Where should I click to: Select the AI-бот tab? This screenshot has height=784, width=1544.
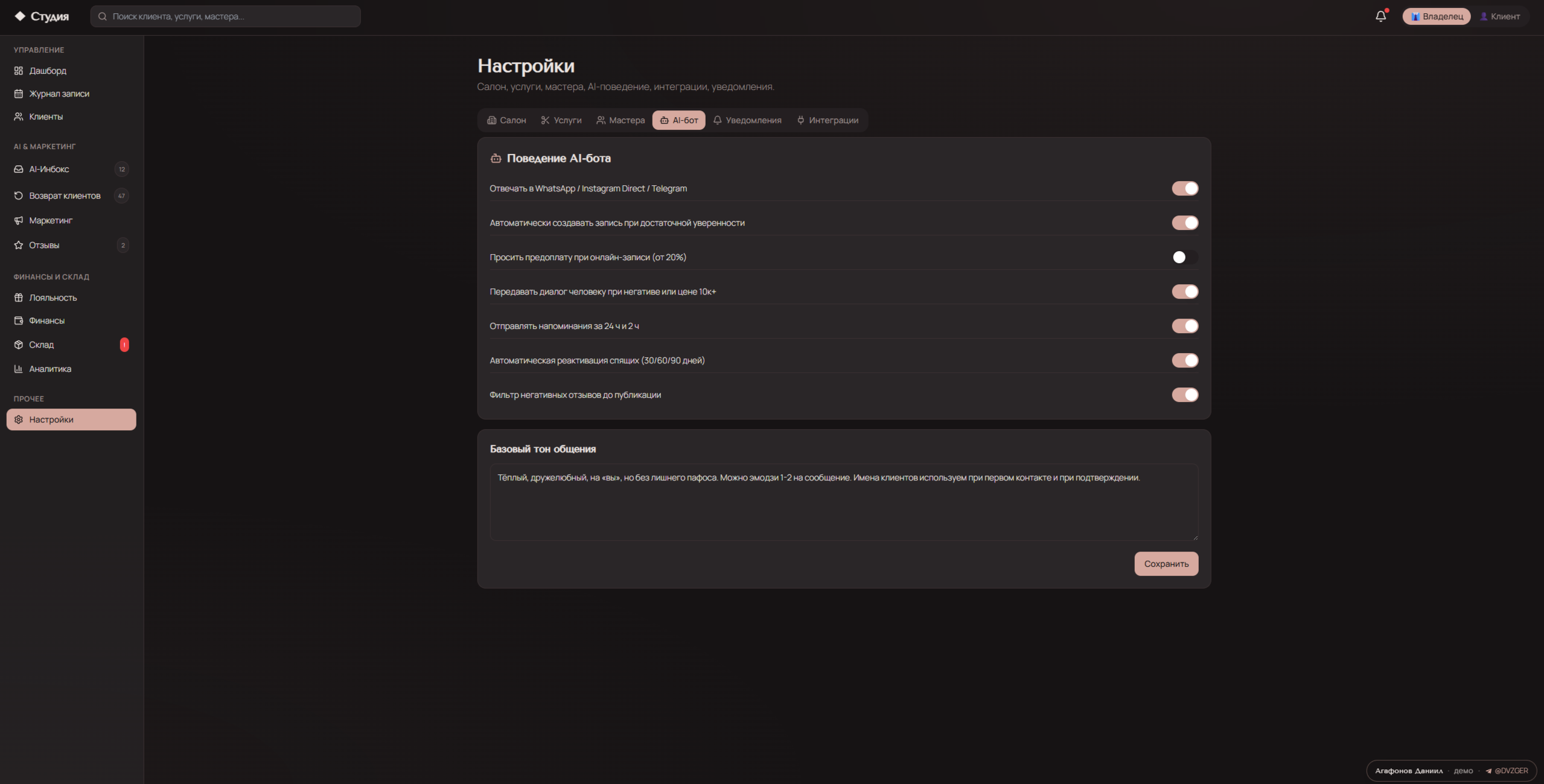(679, 120)
